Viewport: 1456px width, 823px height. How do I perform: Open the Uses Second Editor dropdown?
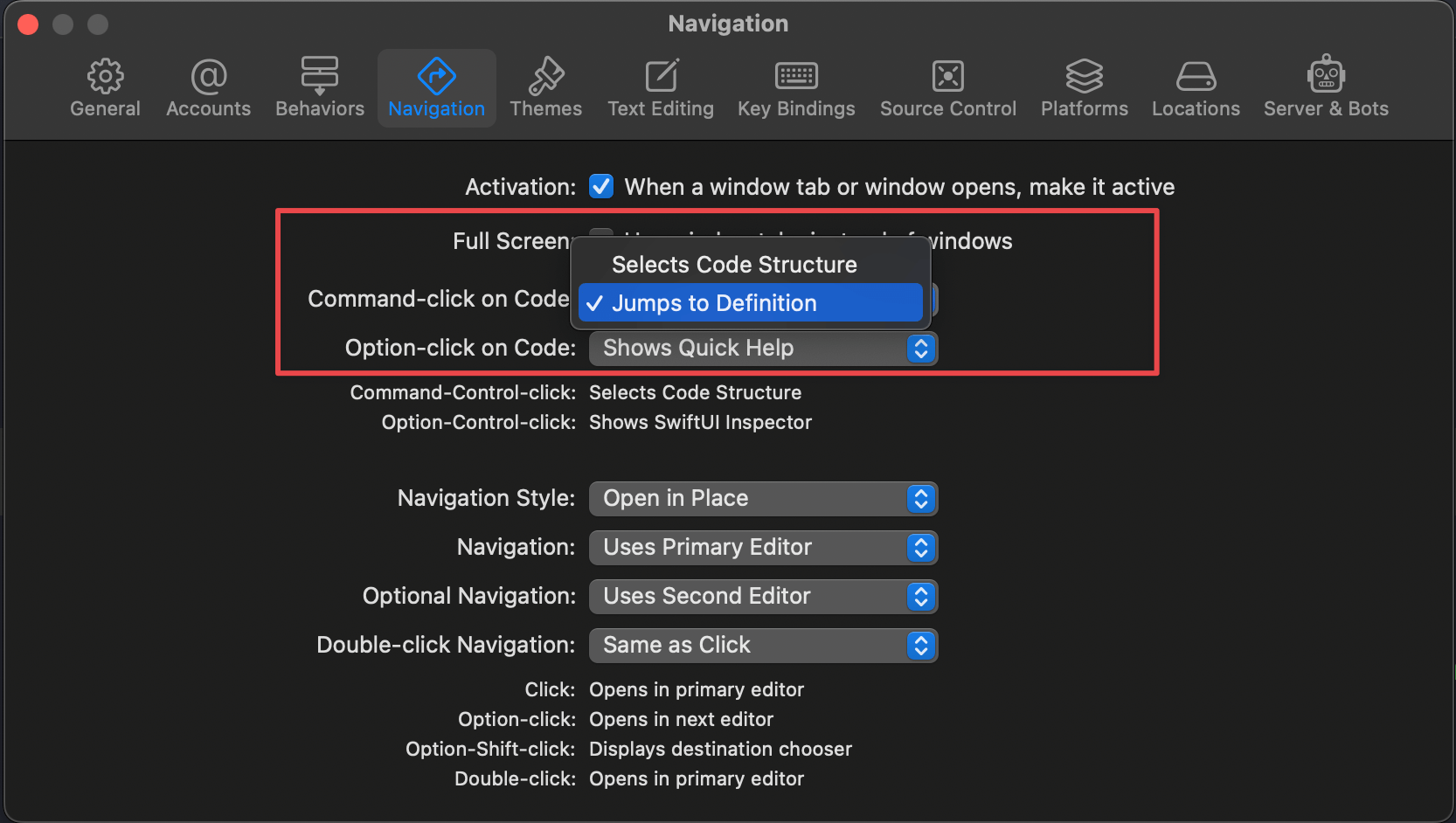click(x=762, y=597)
